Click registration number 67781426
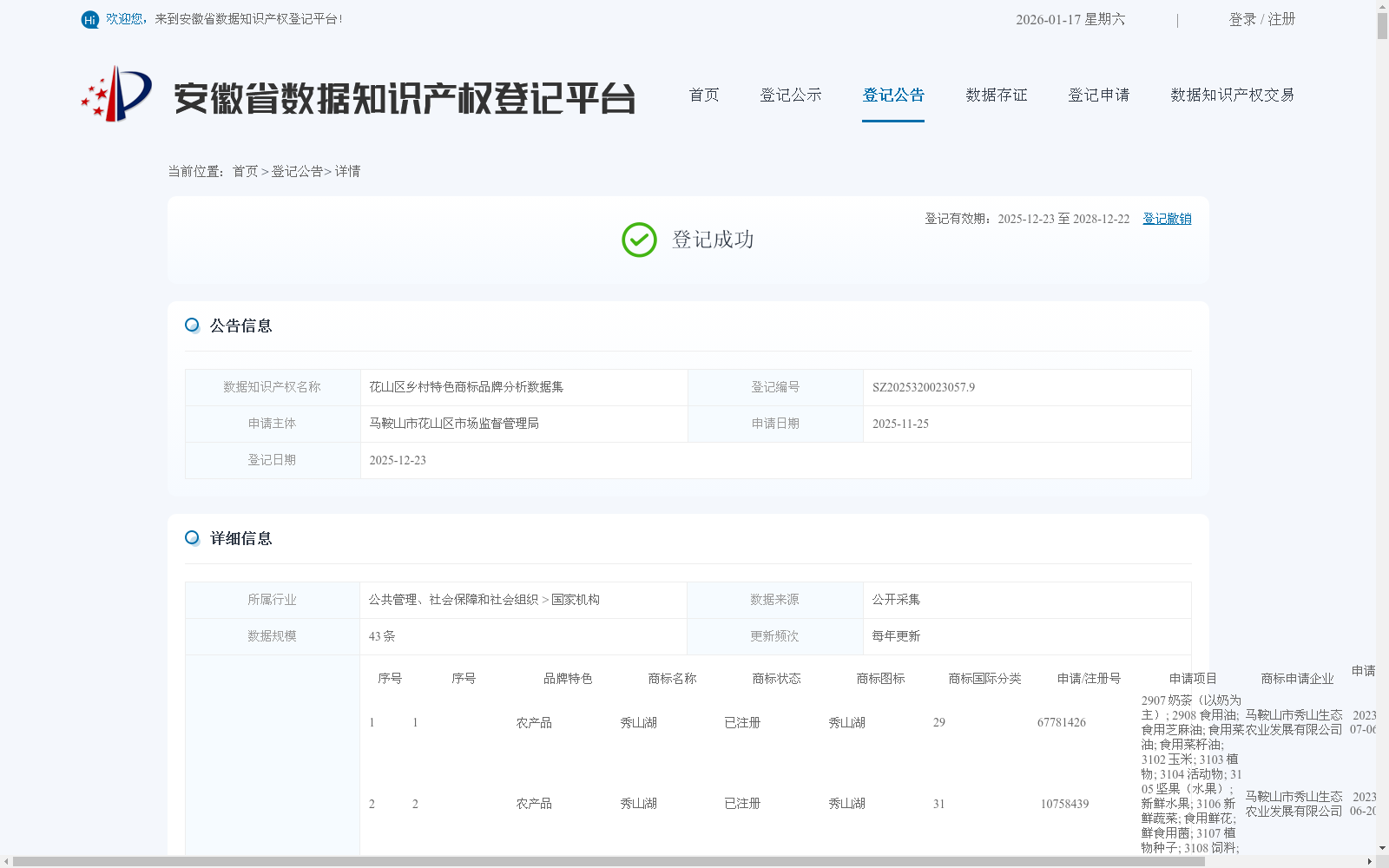Viewport: 1389px width, 868px height. (x=1062, y=722)
